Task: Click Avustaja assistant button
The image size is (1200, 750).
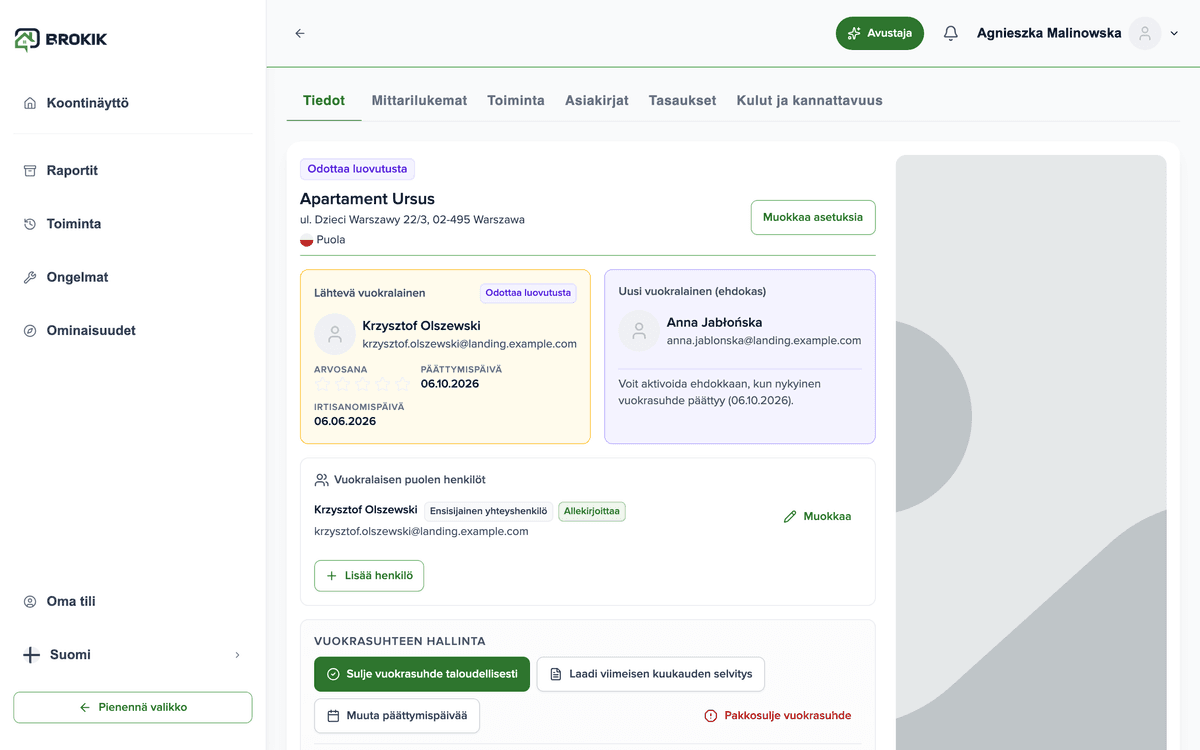Action: [880, 33]
